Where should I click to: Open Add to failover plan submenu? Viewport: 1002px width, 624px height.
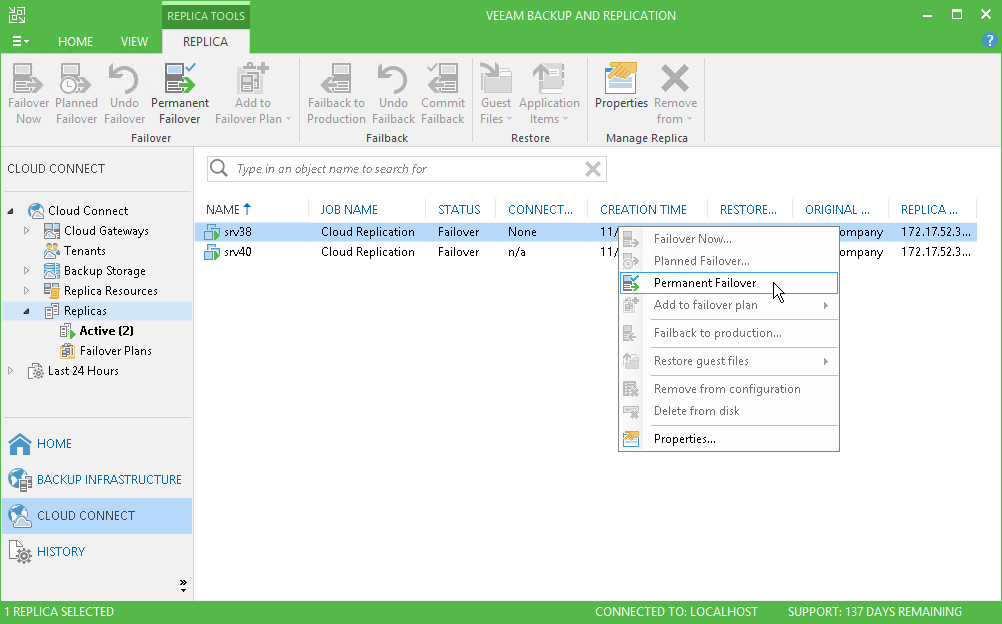728,305
